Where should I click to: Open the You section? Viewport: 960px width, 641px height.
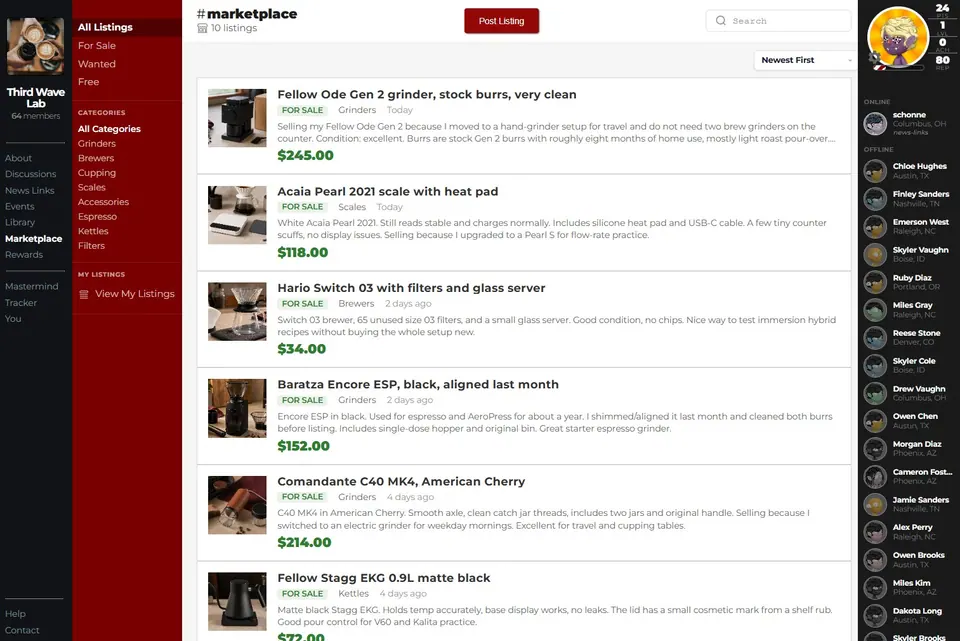coord(13,318)
